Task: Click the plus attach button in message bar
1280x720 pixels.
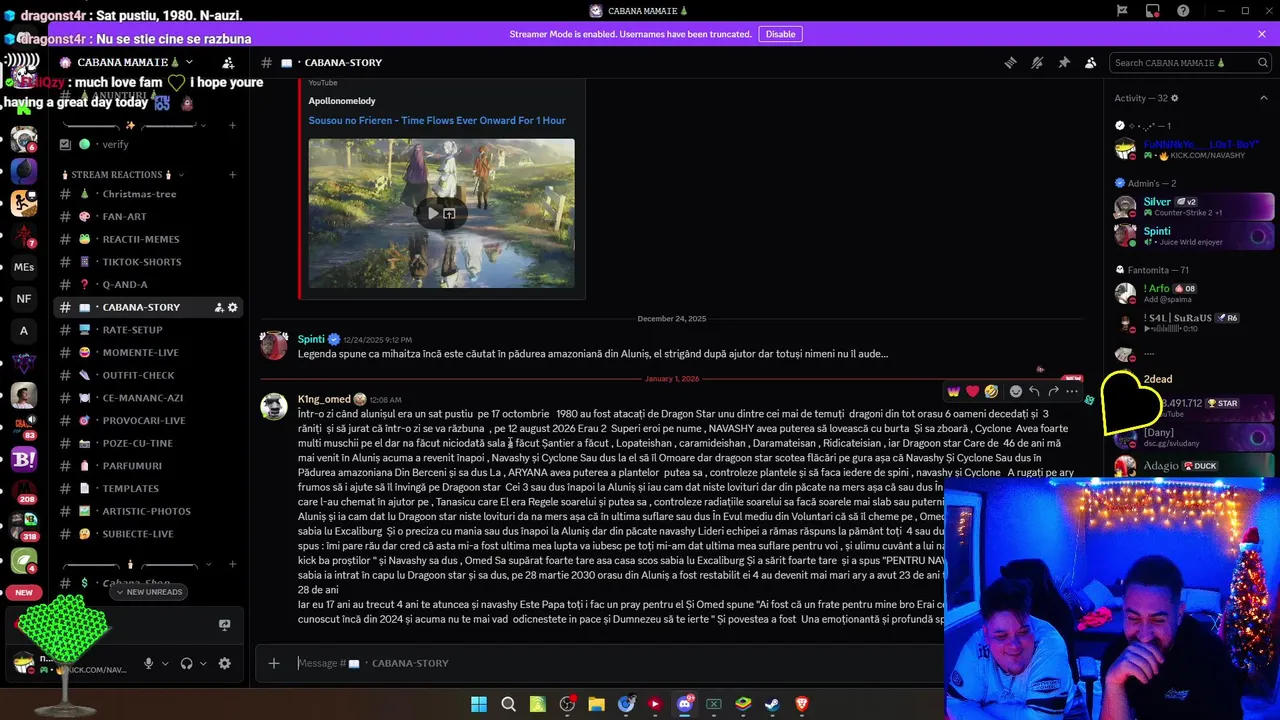Action: click(x=274, y=663)
